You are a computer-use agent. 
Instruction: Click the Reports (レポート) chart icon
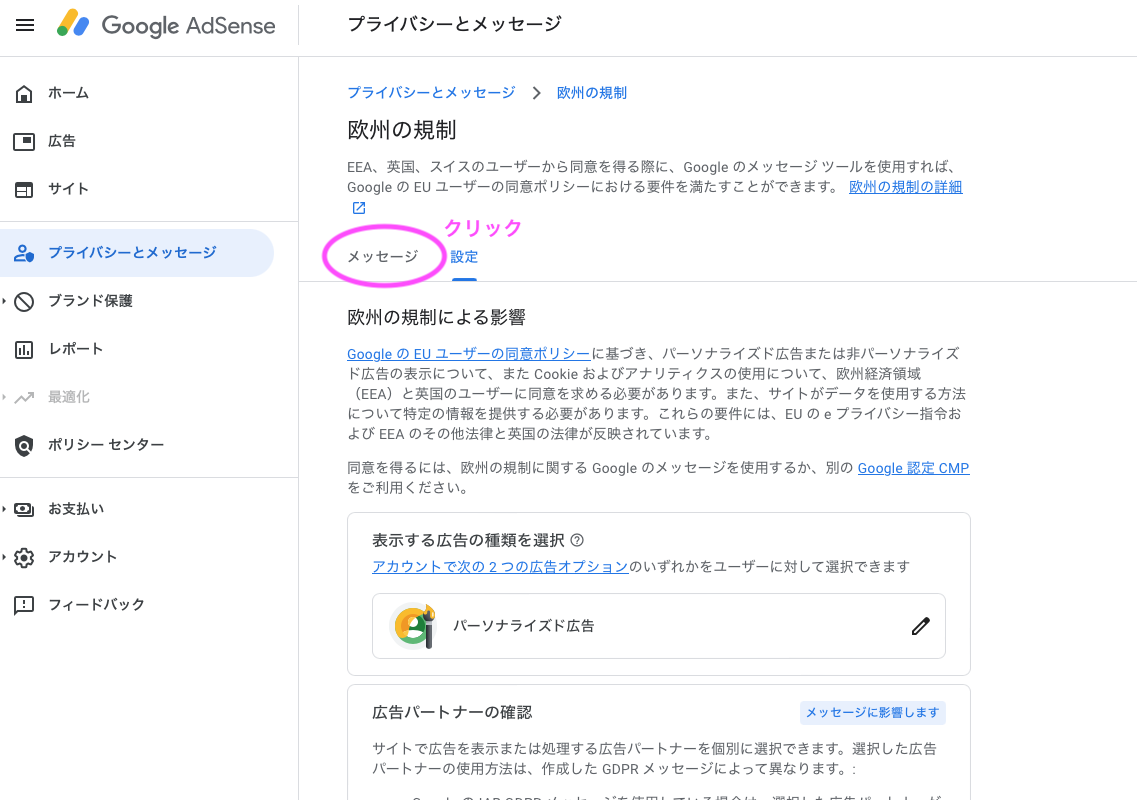pos(24,350)
